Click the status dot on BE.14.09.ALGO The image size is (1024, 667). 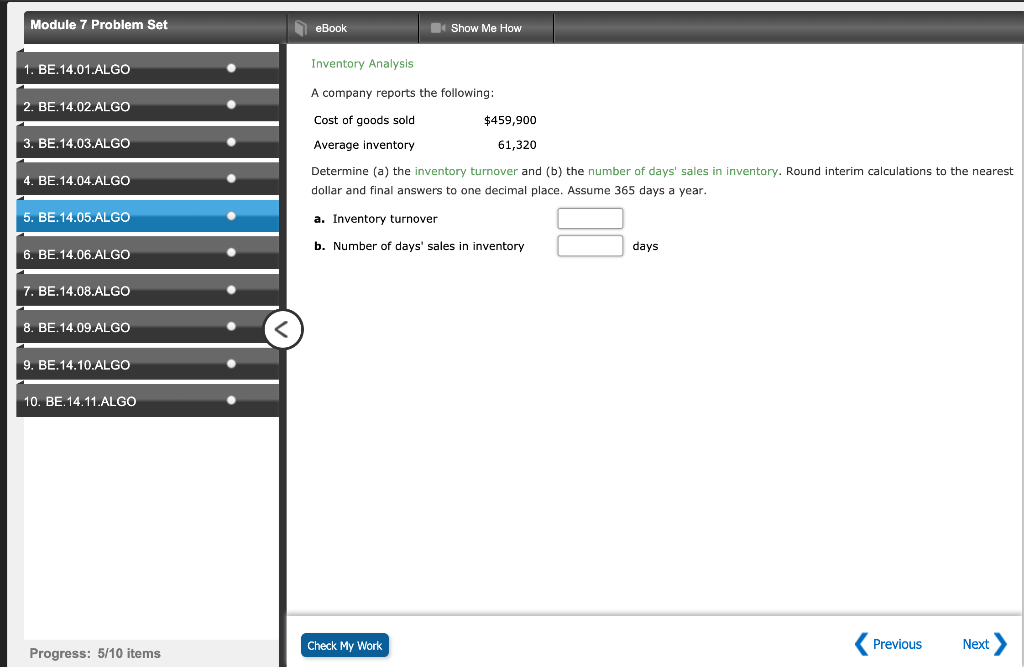(x=232, y=325)
